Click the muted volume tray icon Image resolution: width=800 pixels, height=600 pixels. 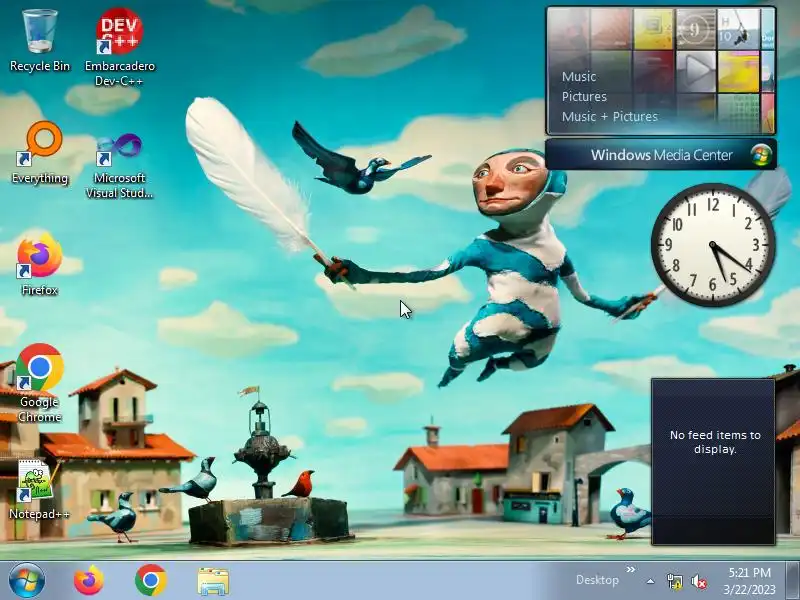click(698, 581)
